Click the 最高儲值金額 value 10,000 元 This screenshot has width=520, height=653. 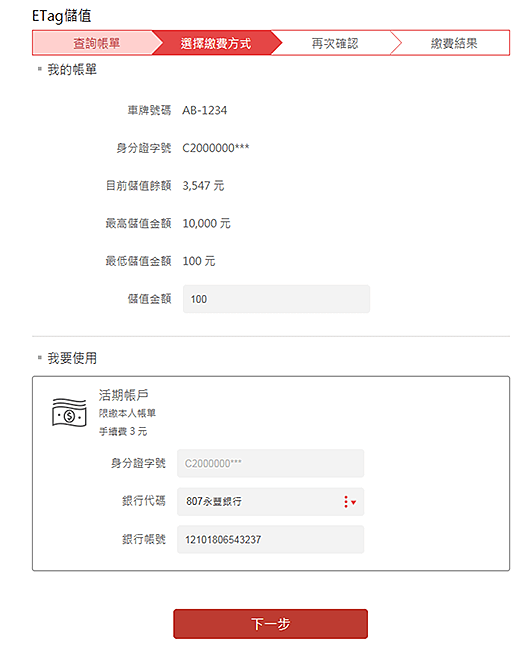(207, 224)
